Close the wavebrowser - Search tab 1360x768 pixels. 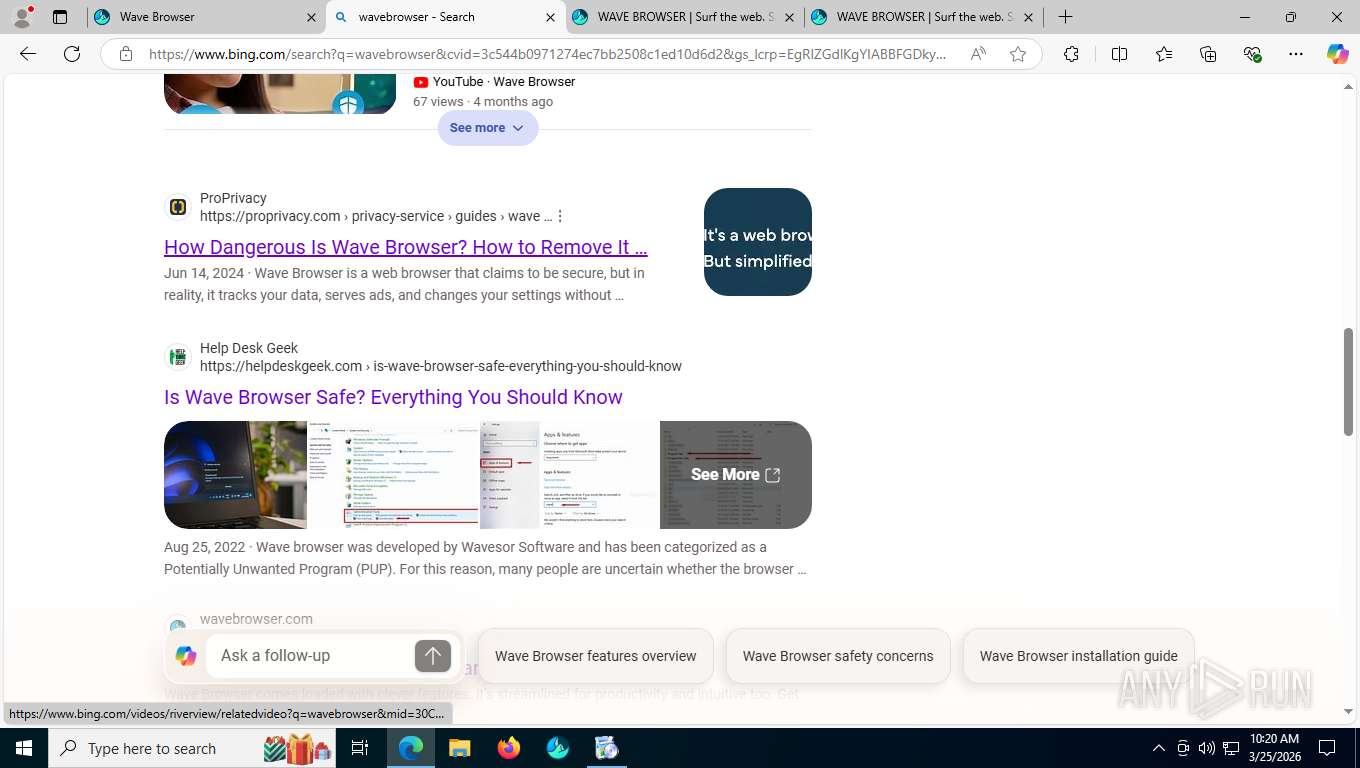550,17
